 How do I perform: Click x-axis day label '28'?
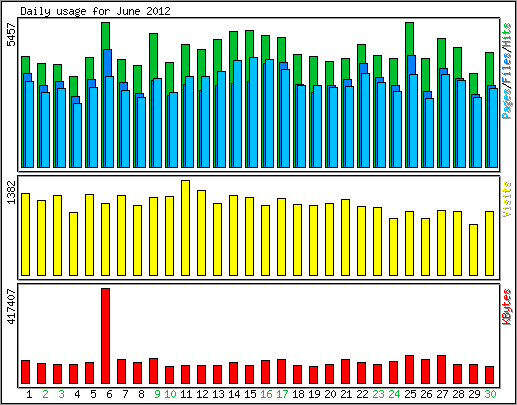click(458, 394)
